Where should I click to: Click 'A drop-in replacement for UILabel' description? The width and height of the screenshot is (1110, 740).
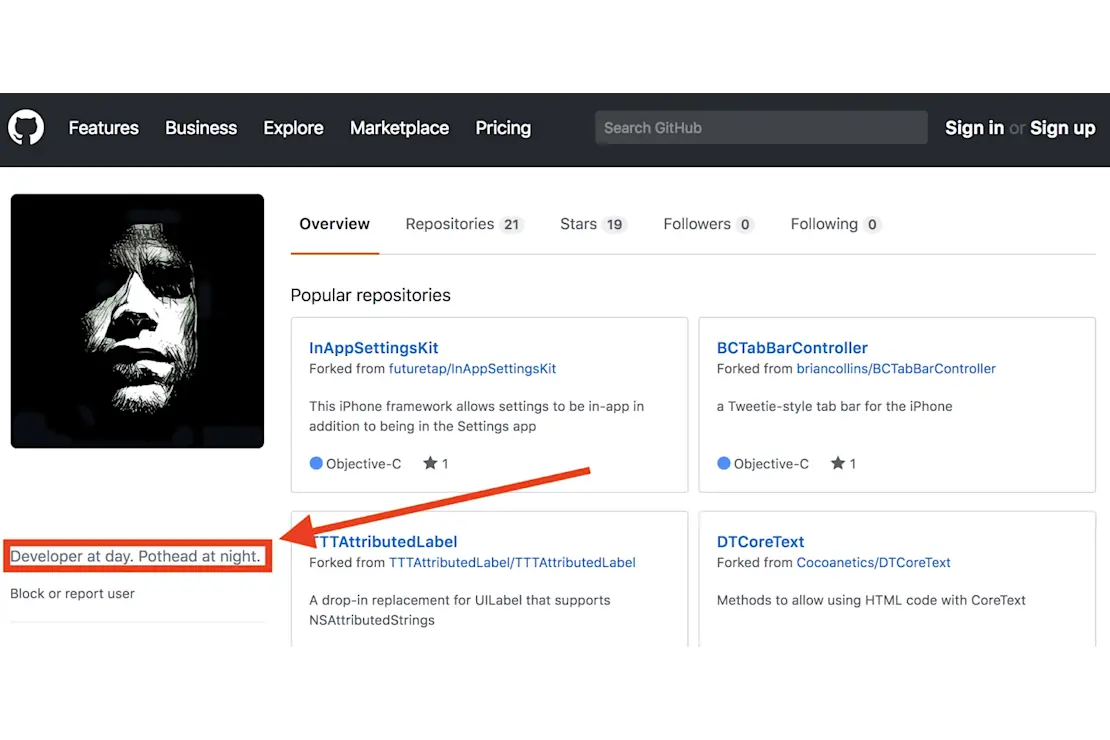[459, 610]
